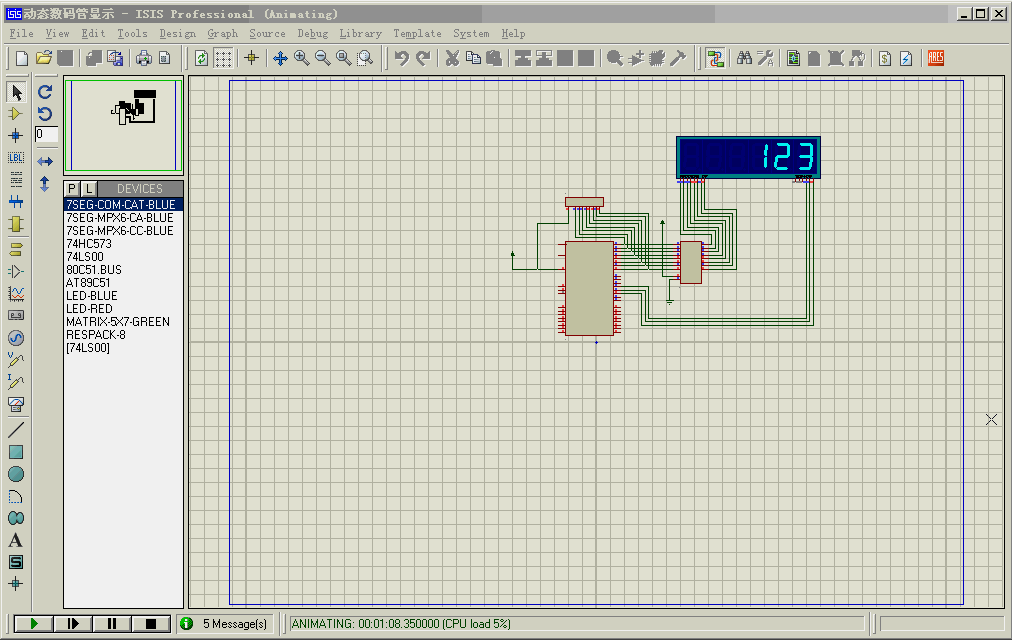Select the Device Pins tool
This screenshot has height=640, width=1012.
pos(16,272)
